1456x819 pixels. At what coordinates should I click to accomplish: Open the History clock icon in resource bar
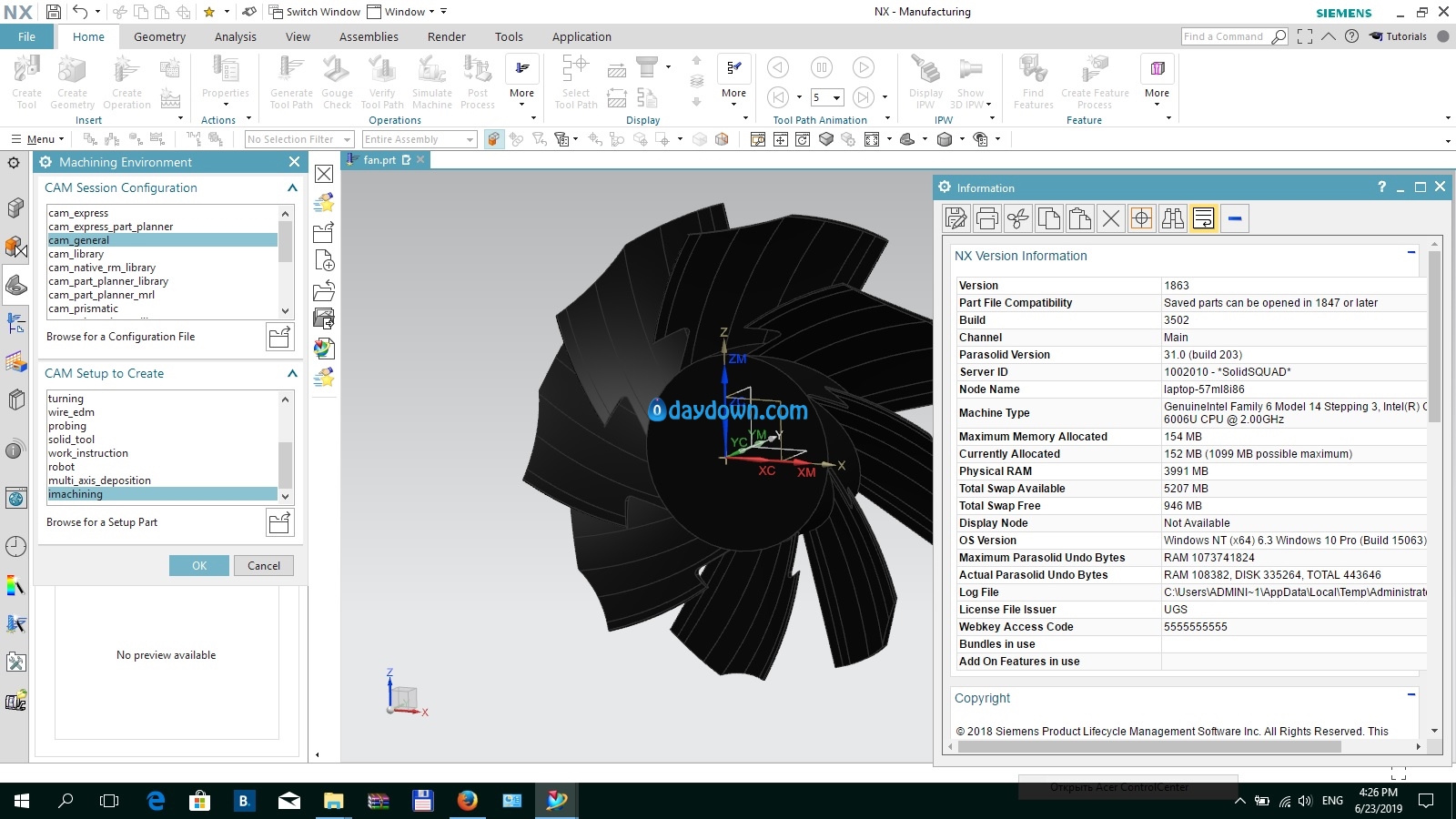click(15, 546)
